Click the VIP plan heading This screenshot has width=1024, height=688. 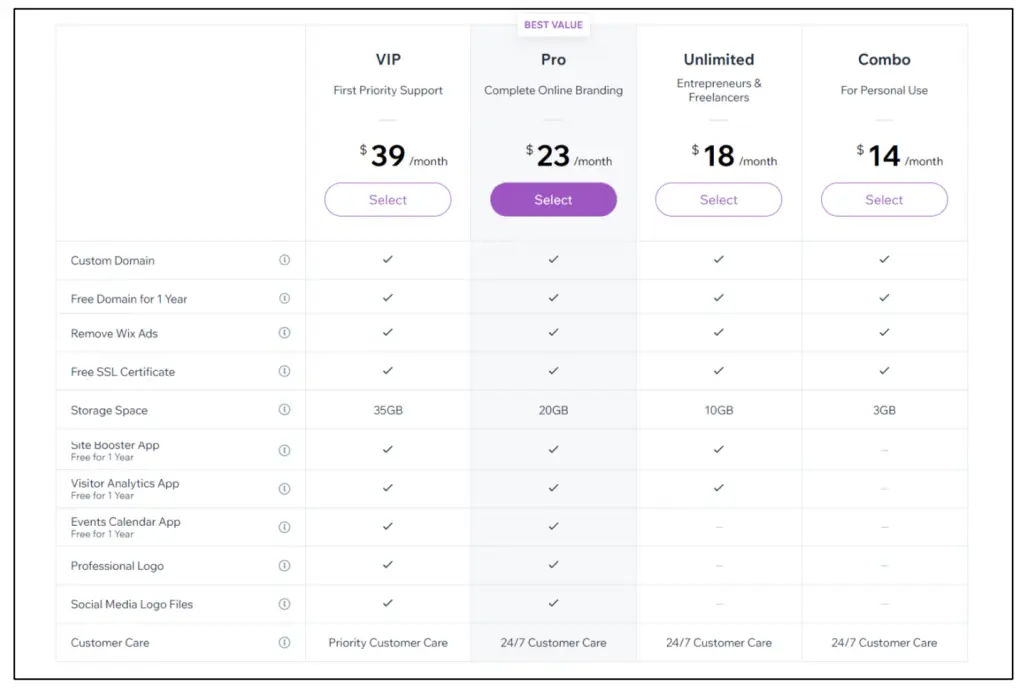click(x=387, y=60)
